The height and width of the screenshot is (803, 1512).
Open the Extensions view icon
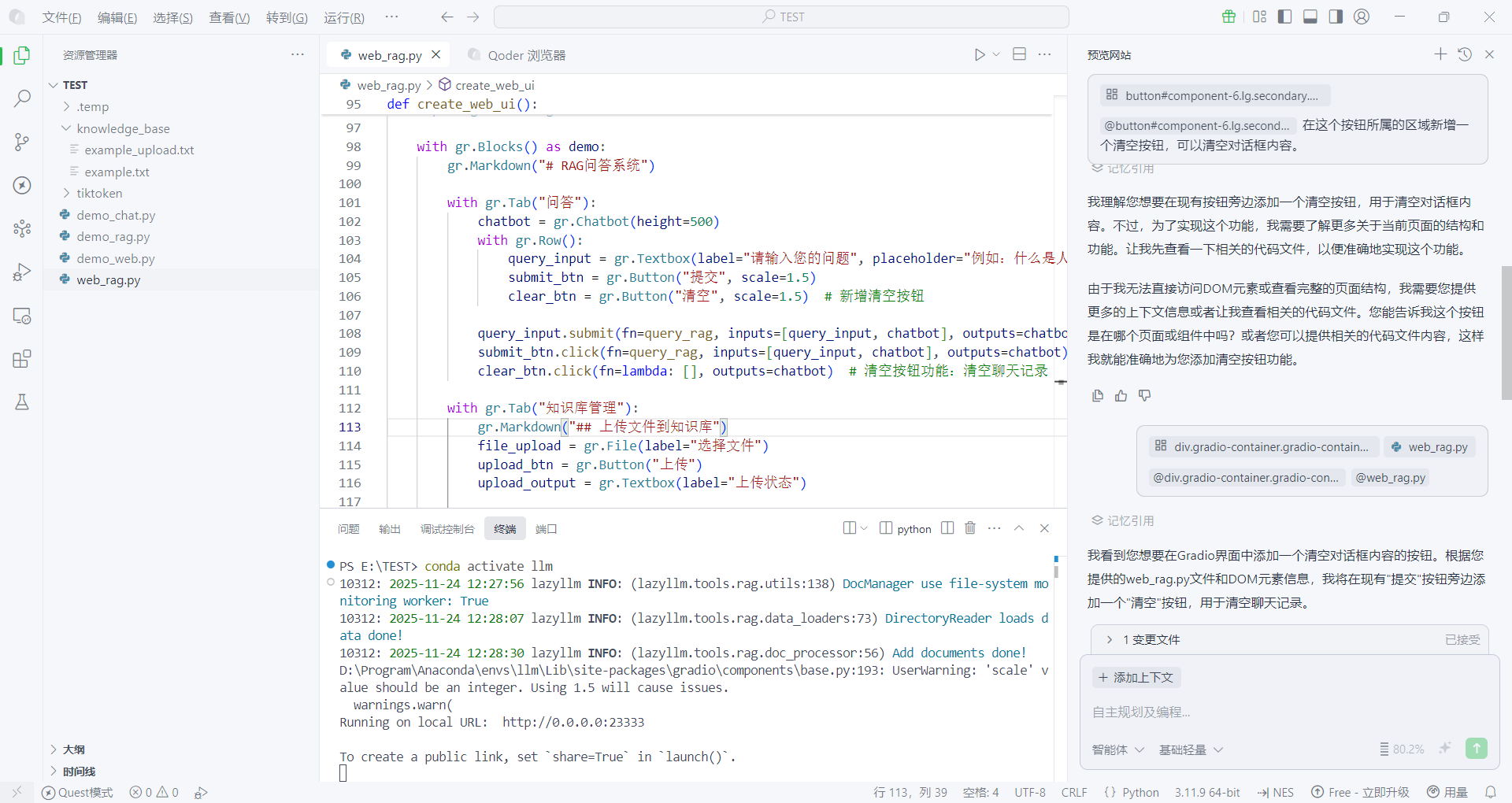coord(22,359)
